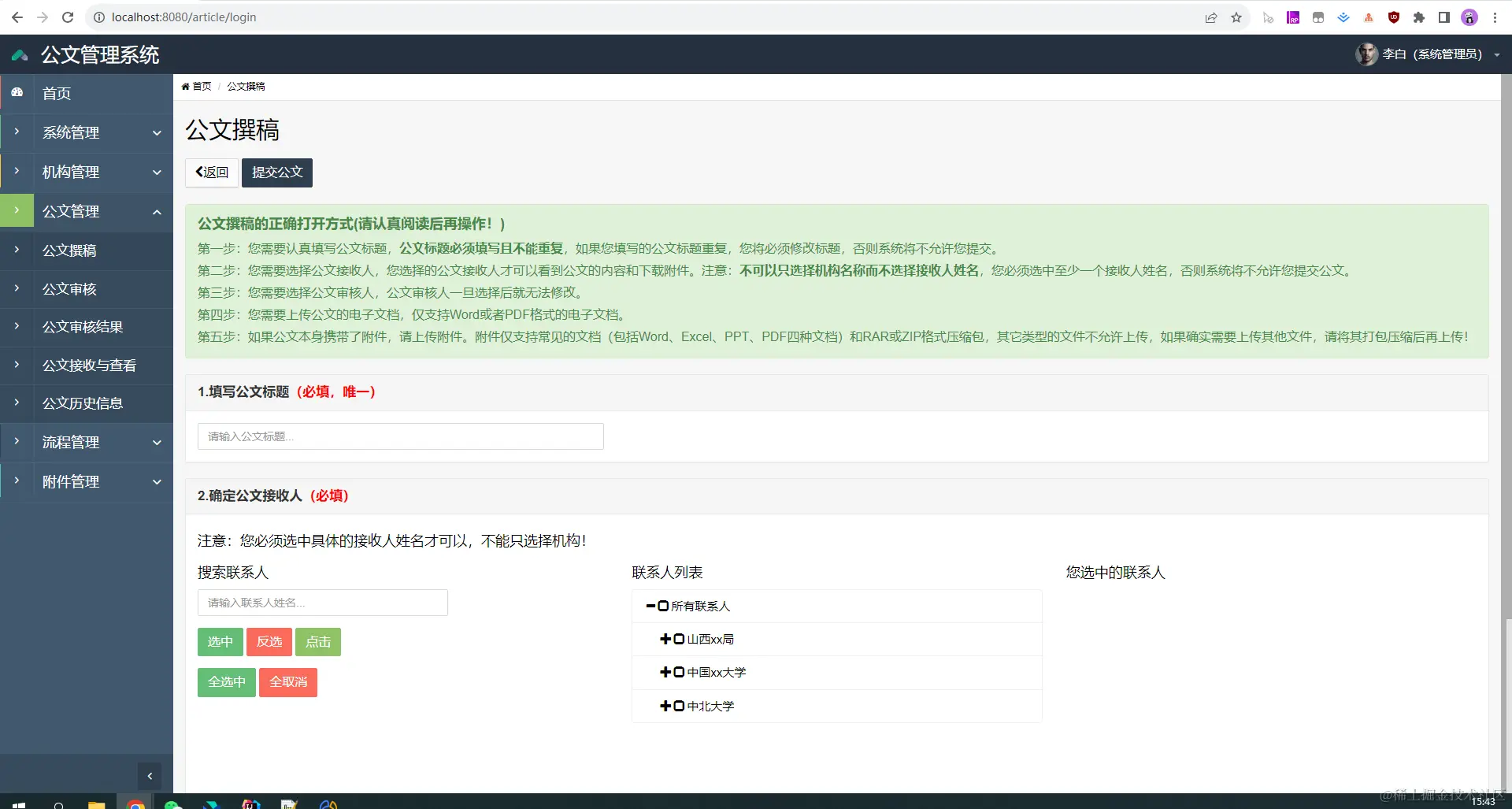The height and width of the screenshot is (809, 1512).
Task: Click the uBlock Origin extension icon
Action: pos(1393,17)
